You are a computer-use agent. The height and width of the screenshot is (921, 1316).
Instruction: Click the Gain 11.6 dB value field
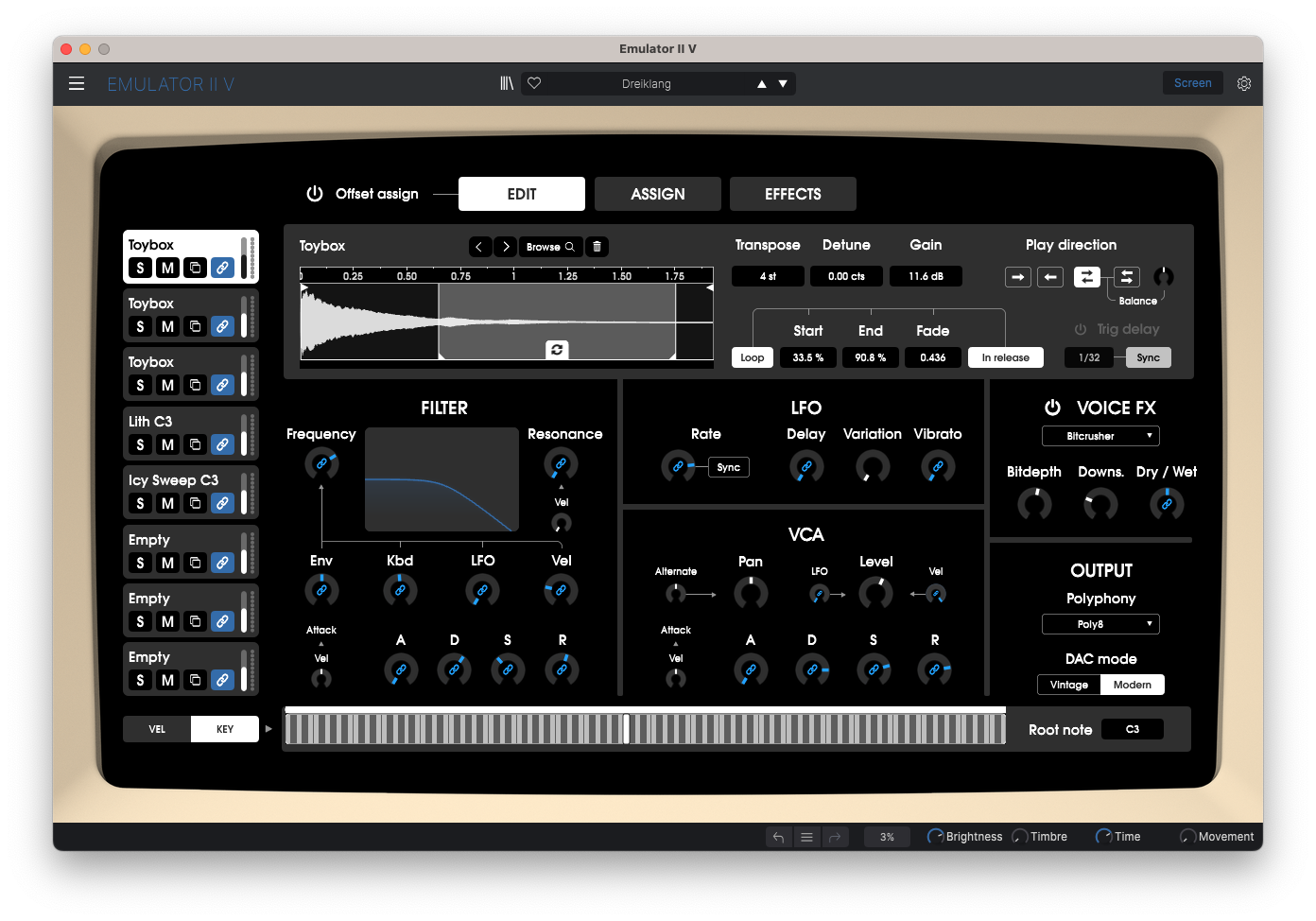(x=926, y=276)
